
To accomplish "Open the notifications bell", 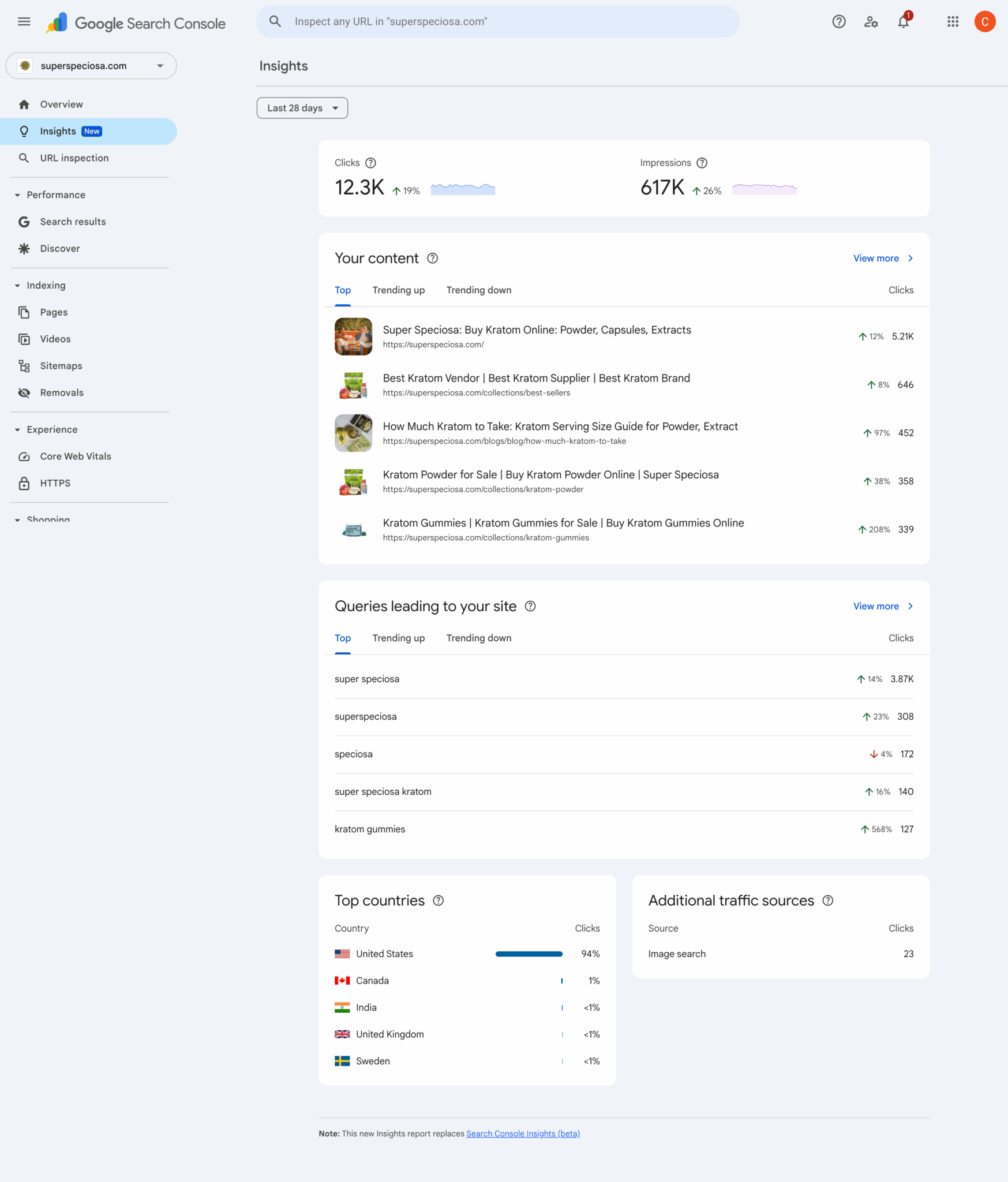I will [904, 22].
